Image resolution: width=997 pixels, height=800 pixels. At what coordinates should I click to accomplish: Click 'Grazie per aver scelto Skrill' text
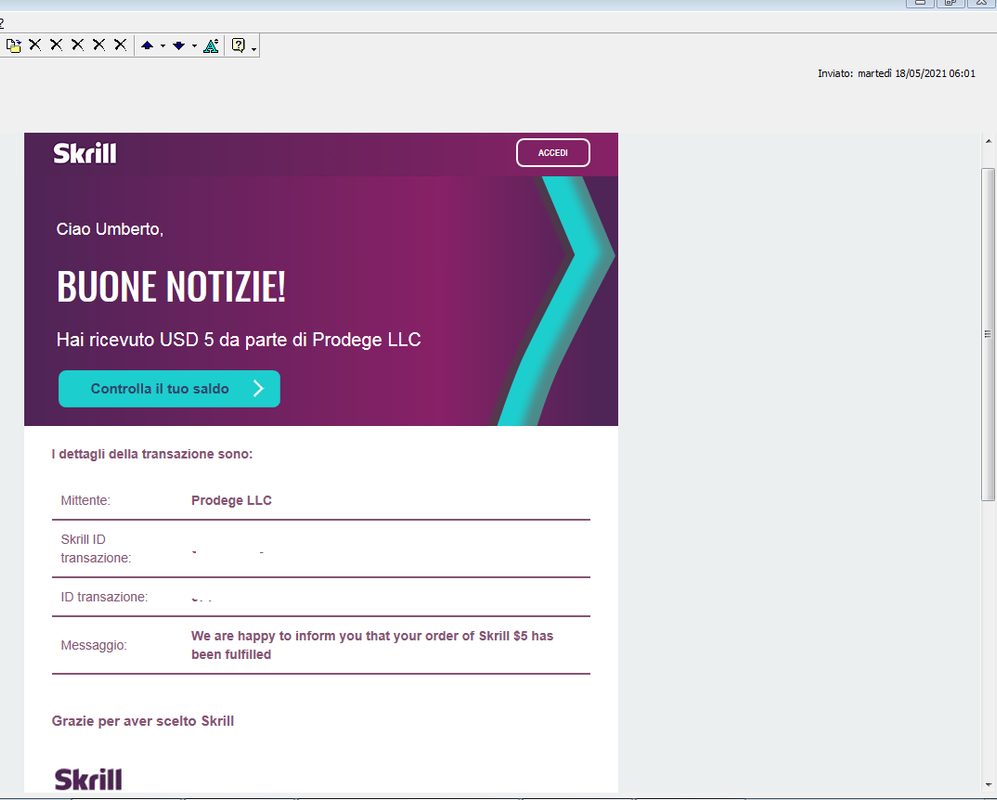click(143, 721)
